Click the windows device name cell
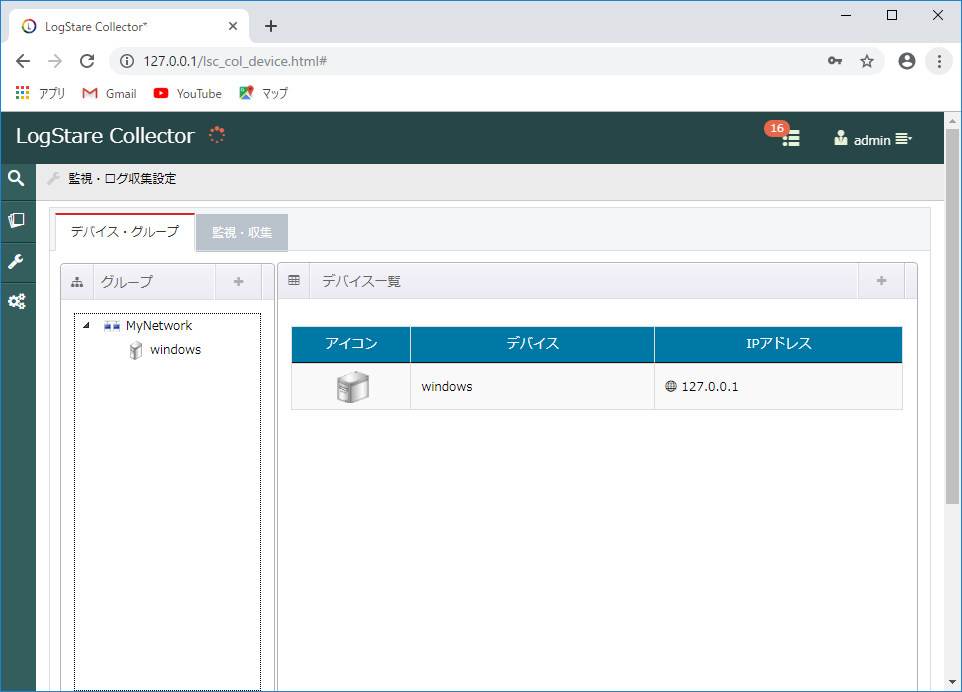 (533, 386)
